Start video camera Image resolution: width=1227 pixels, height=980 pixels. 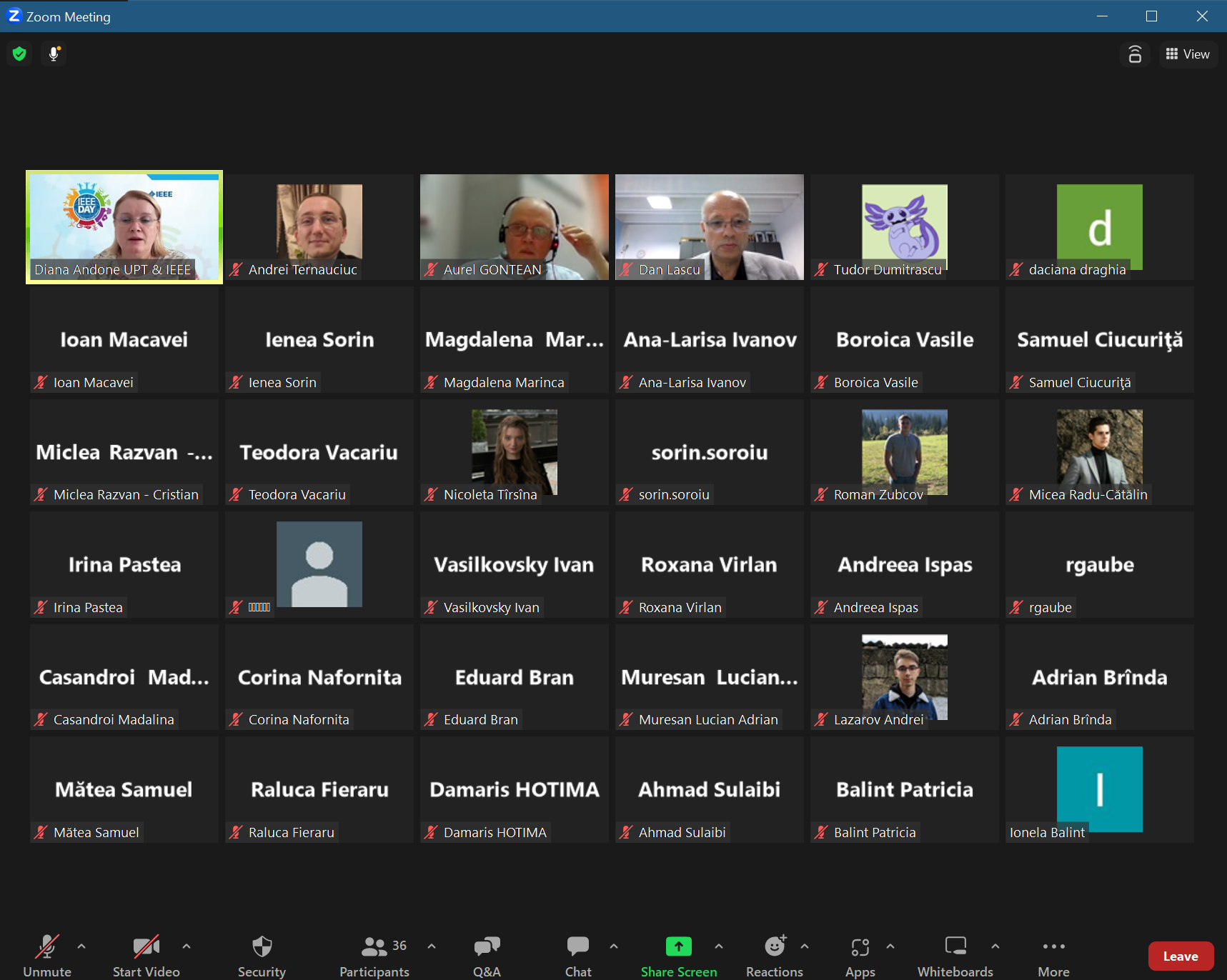146,955
